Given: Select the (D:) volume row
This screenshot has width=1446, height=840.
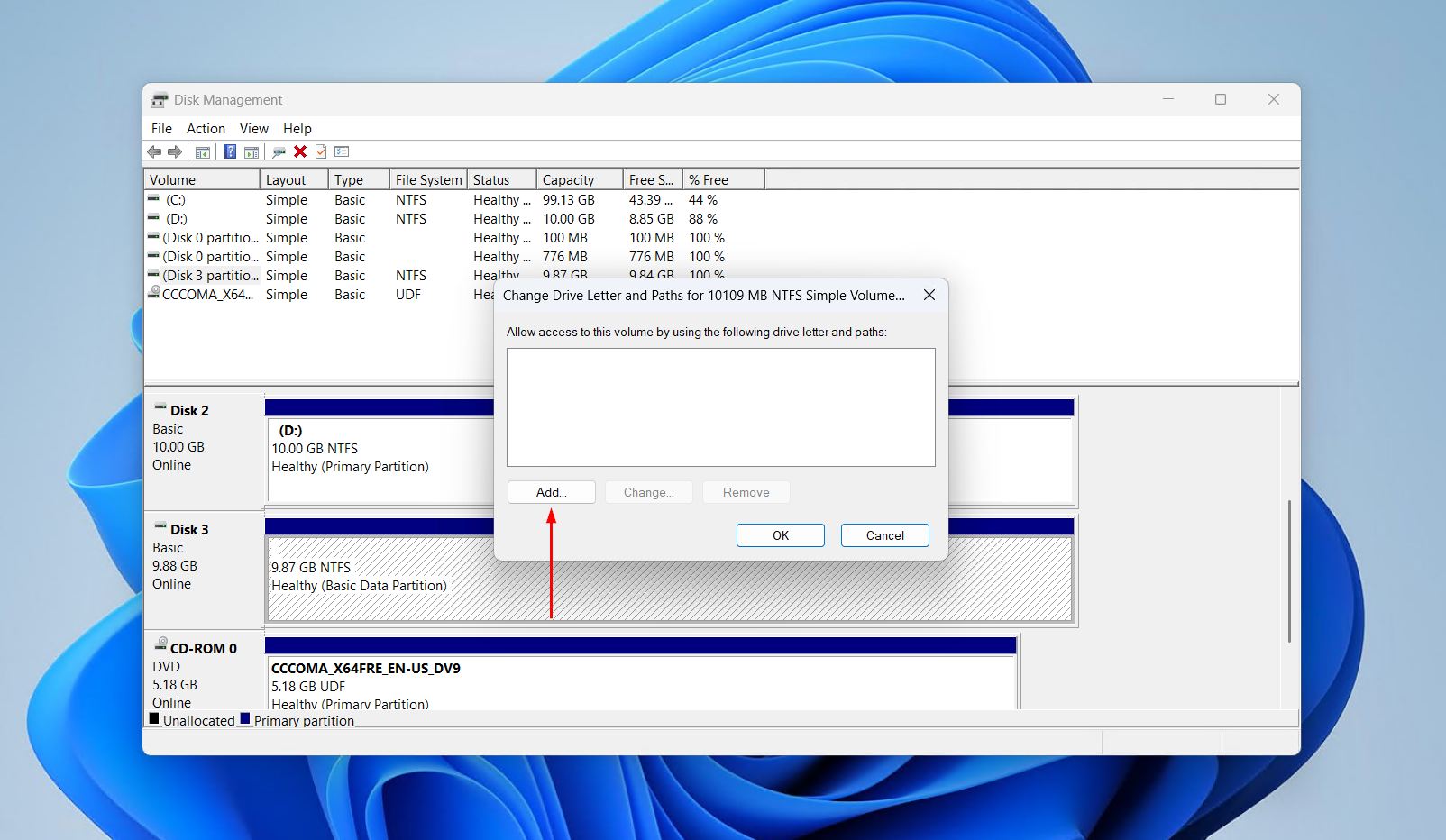Looking at the screenshot, I should [x=454, y=219].
